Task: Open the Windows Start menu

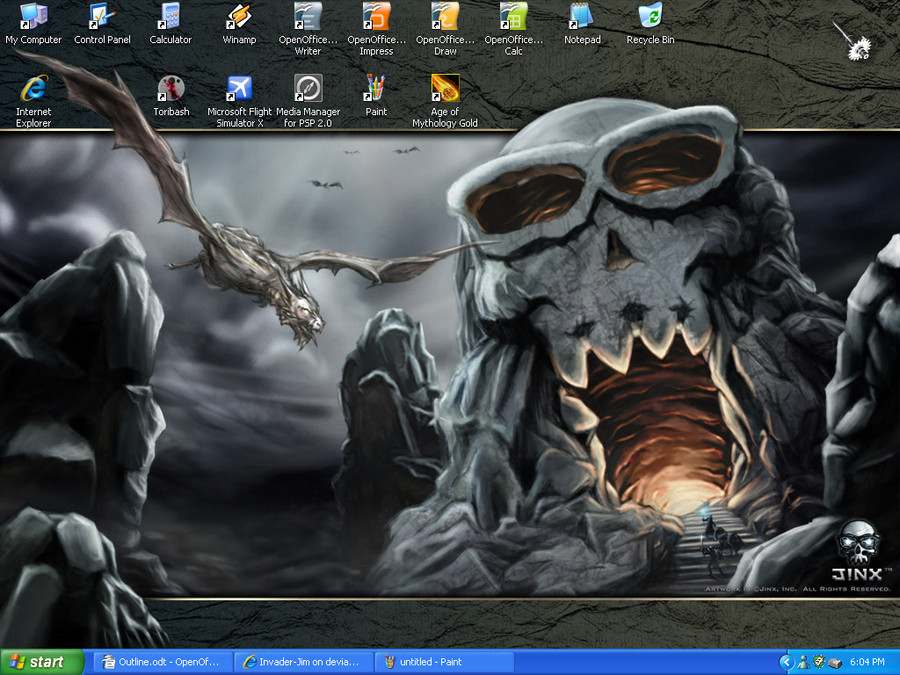Action: 41,662
